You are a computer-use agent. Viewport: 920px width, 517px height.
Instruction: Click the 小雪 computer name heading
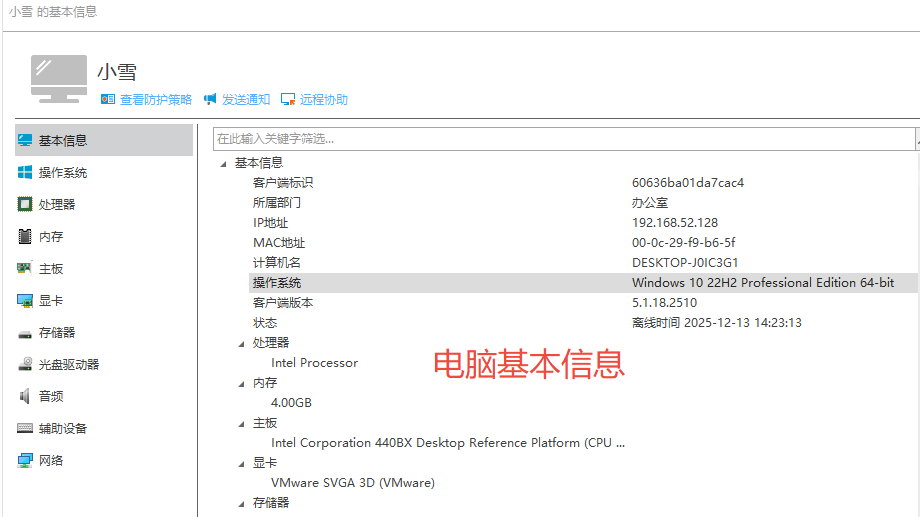coord(117,72)
